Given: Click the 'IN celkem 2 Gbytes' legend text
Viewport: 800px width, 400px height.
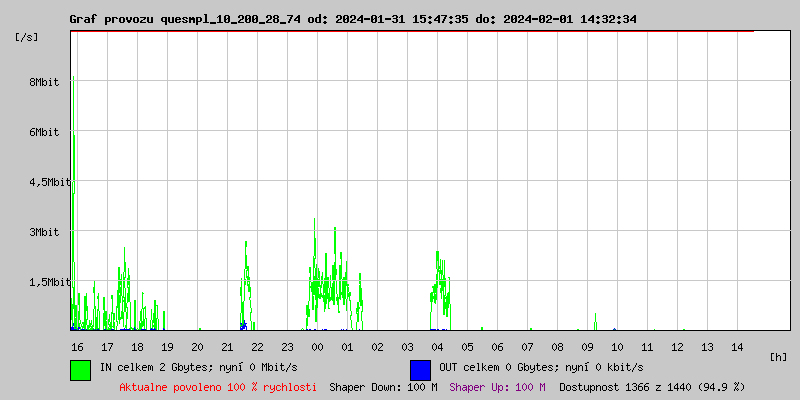Looking at the screenshot, I should coord(198,367).
